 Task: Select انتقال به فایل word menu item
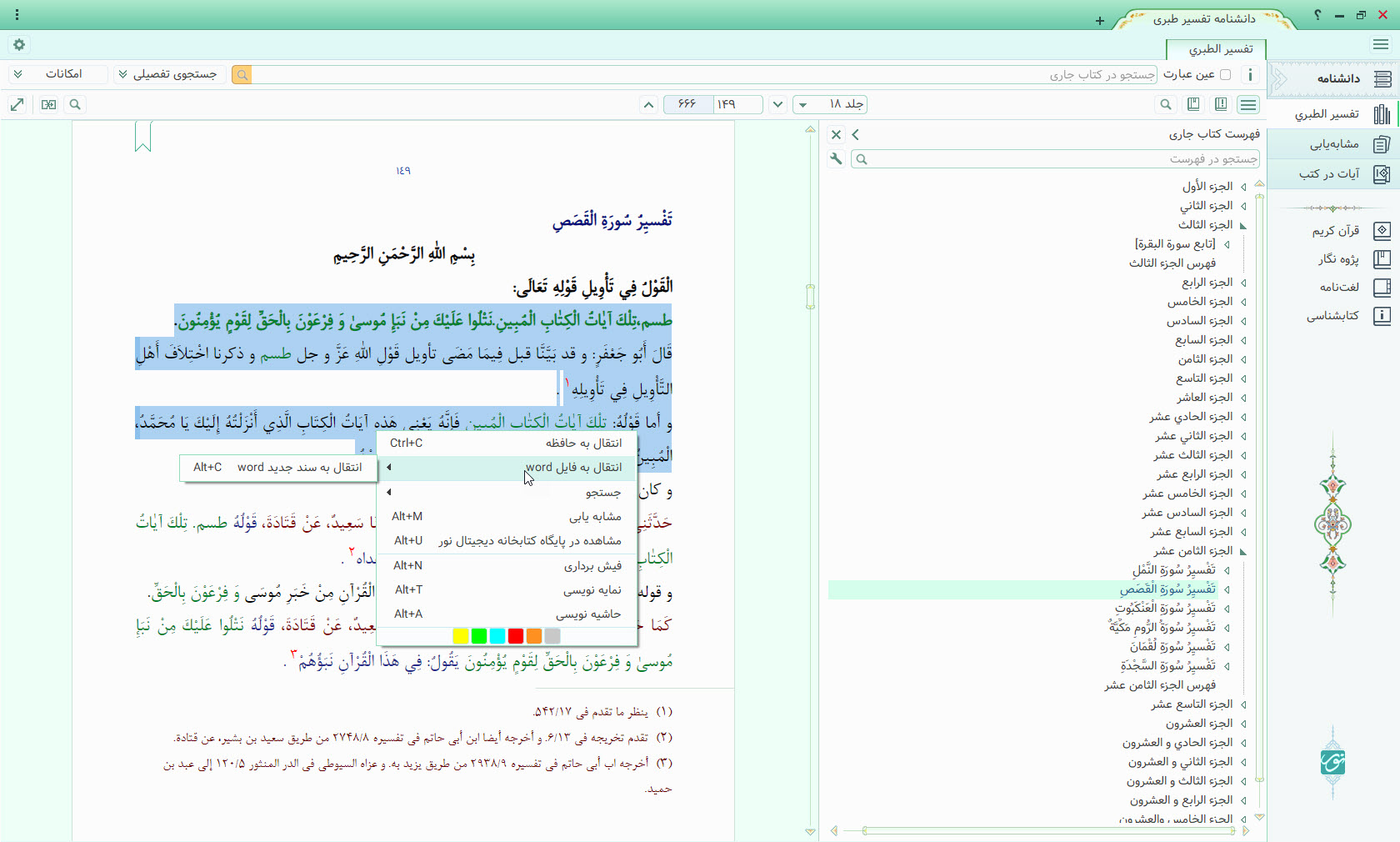507,468
